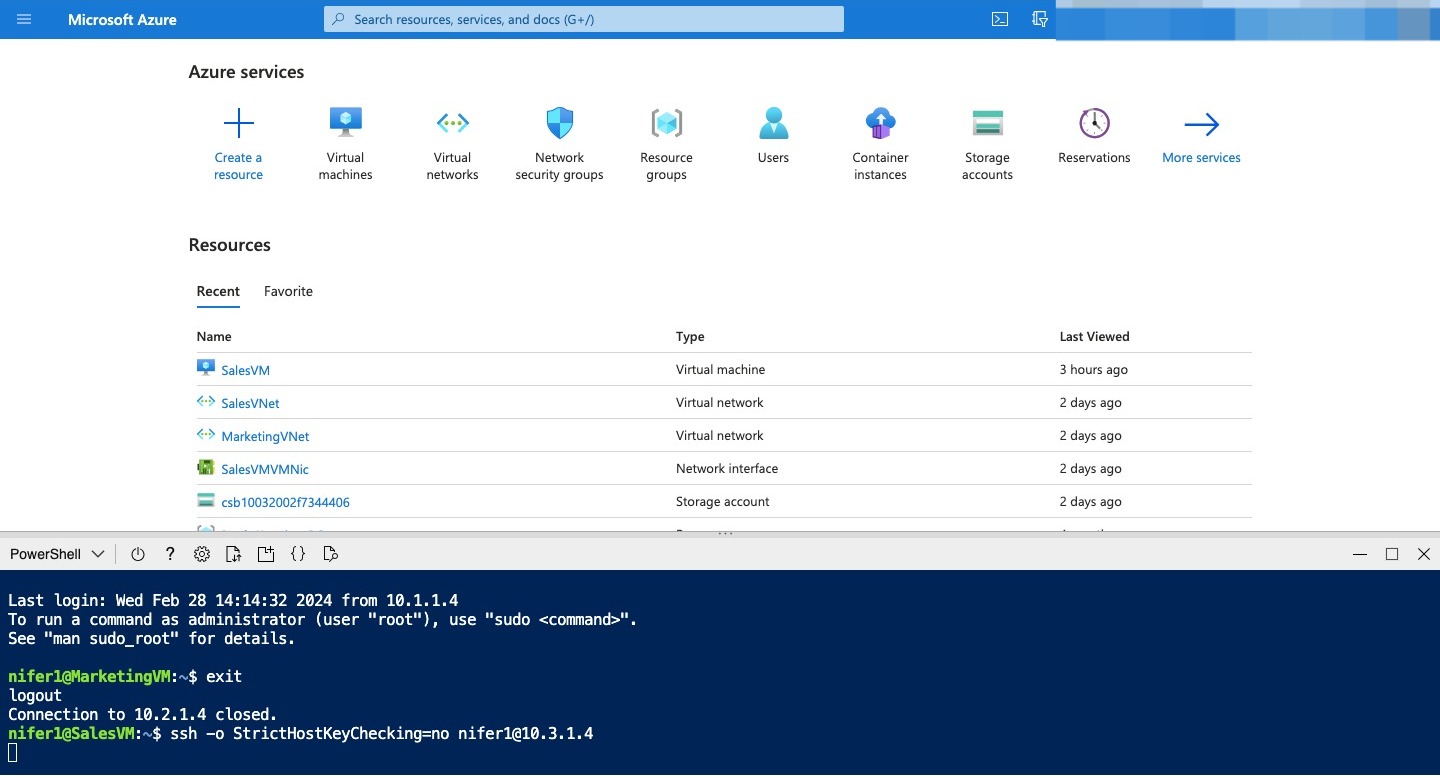Viewport: 1440px width, 778px height.
Task: Open Container instances service icon
Action: pos(880,123)
